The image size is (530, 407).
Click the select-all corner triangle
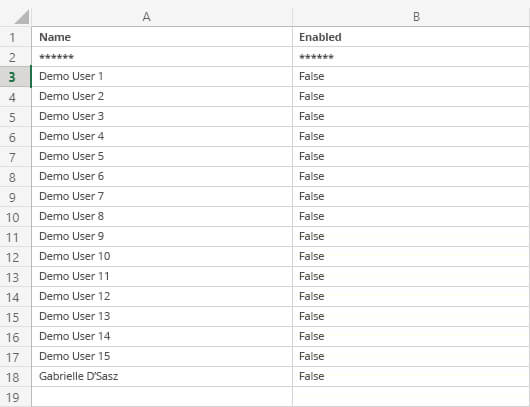22,17
